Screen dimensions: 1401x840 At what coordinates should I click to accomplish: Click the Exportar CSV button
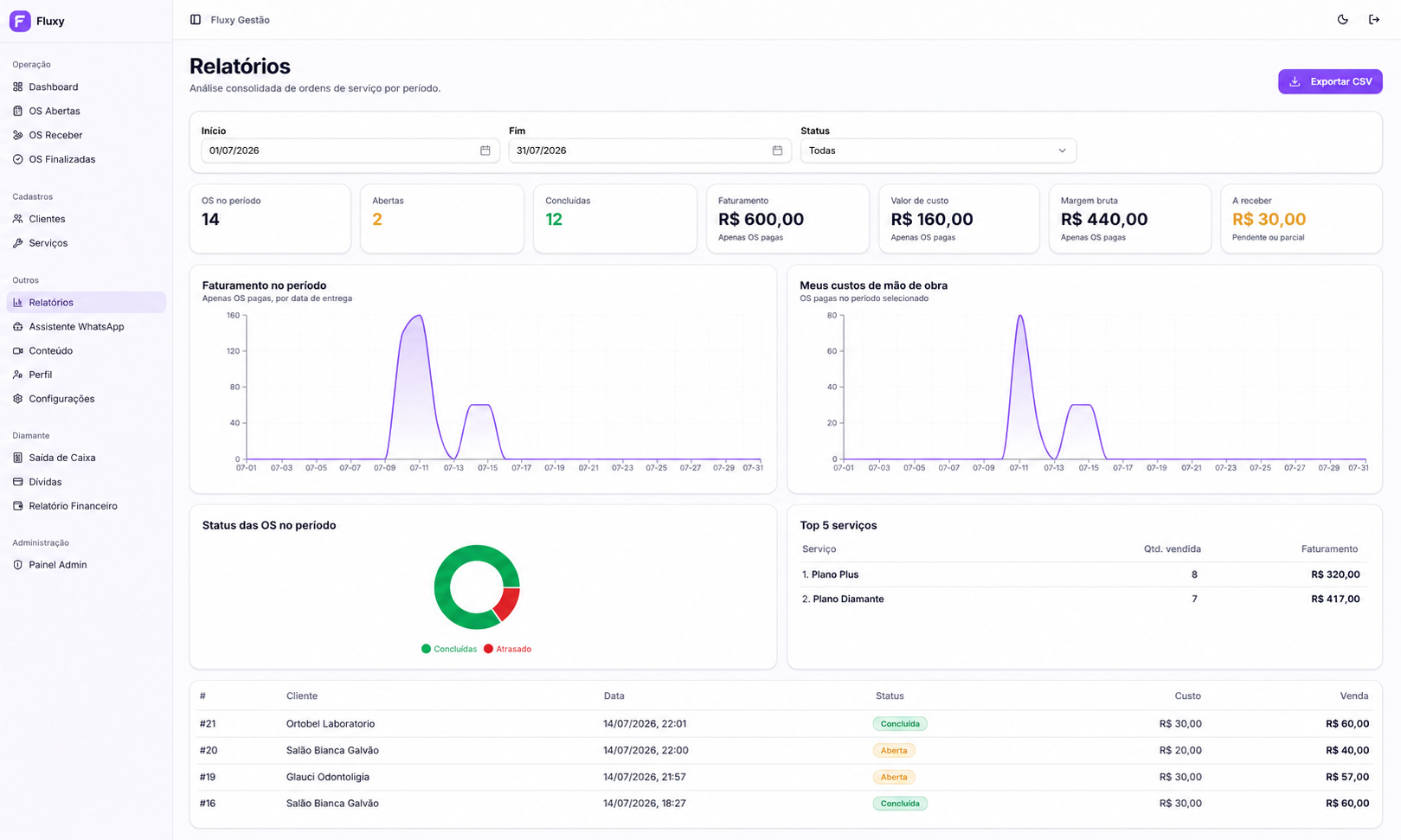tap(1330, 81)
